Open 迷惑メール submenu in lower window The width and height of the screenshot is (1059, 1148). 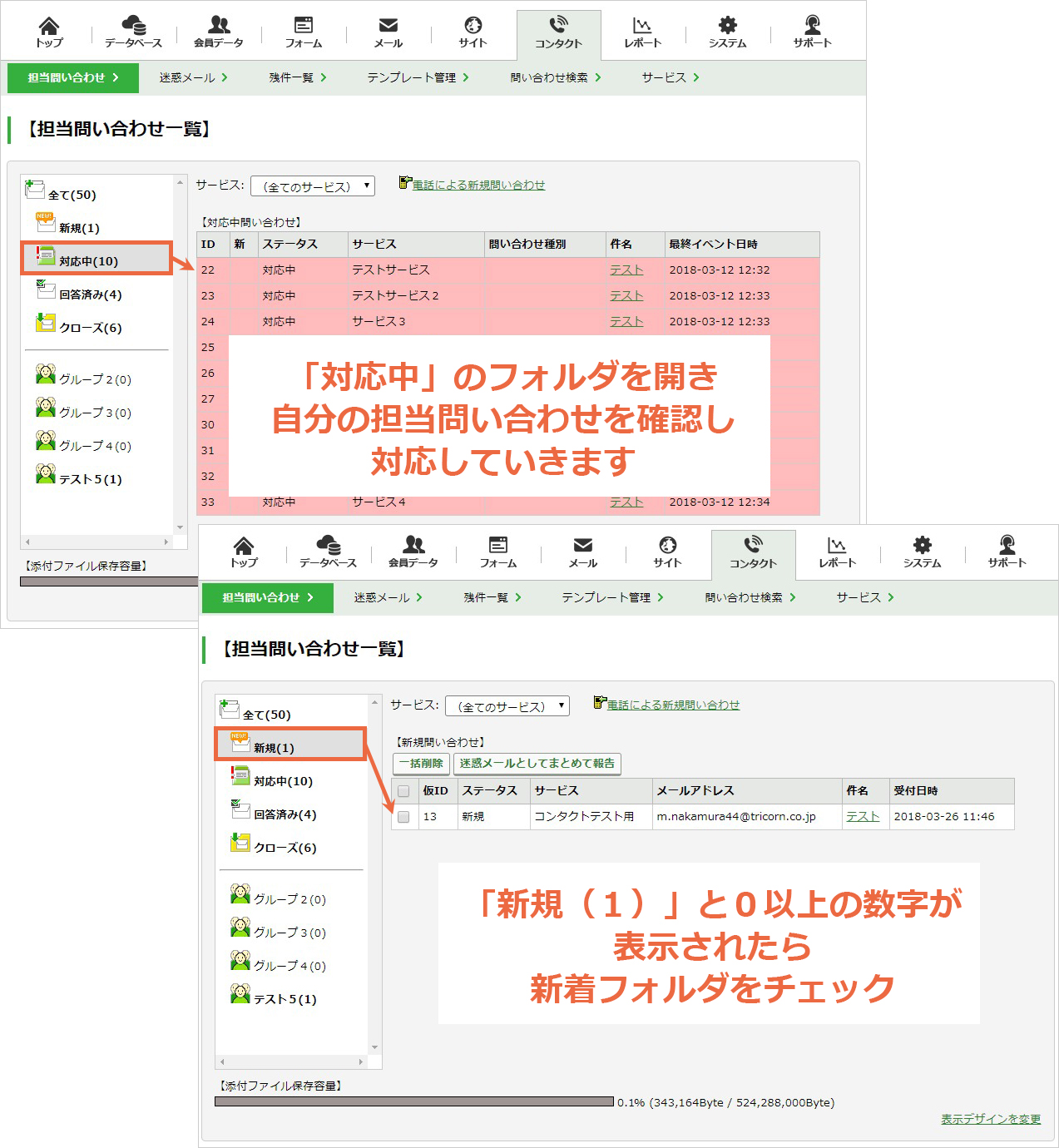(388, 597)
